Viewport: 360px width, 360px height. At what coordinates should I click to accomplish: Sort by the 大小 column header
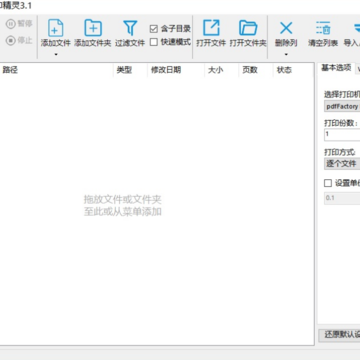click(222, 70)
